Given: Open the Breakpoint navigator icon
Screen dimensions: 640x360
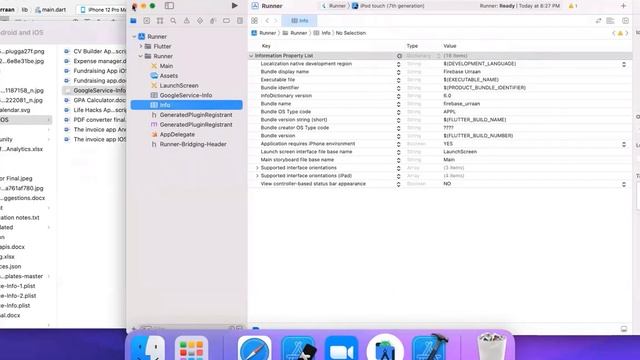Looking at the screenshot, I should click(226, 21).
